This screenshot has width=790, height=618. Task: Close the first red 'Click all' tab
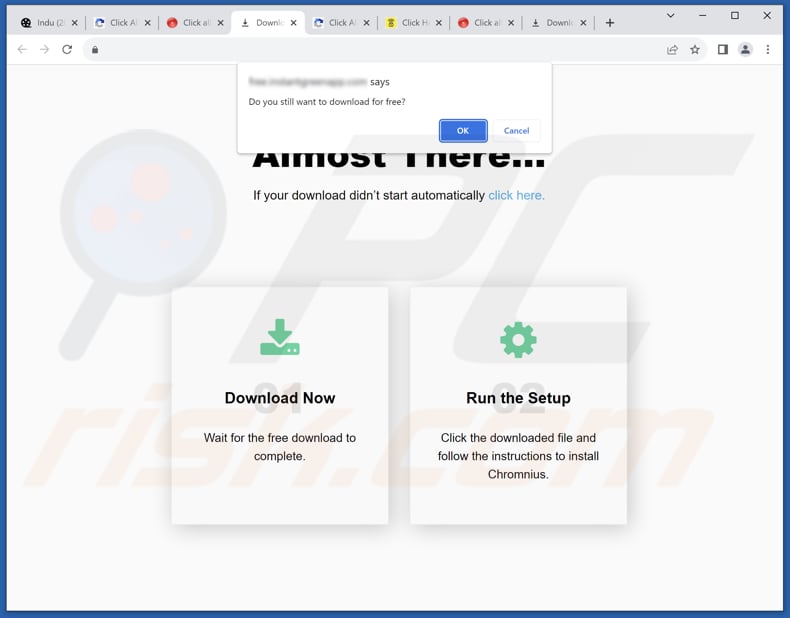[x=220, y=23]
